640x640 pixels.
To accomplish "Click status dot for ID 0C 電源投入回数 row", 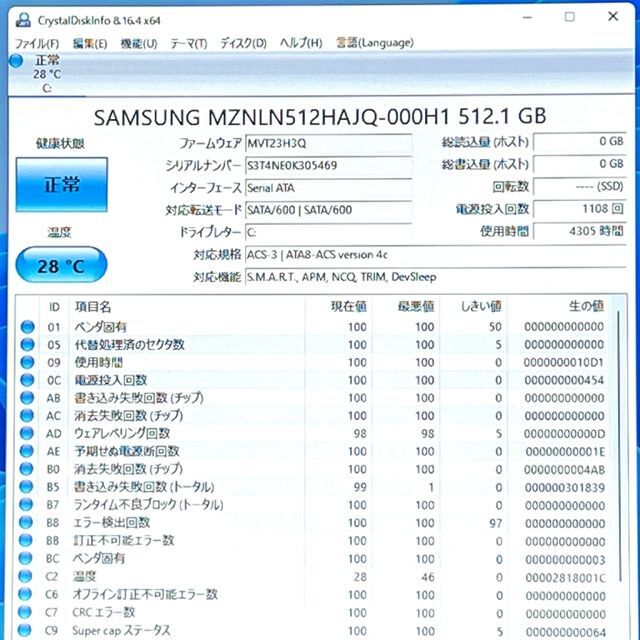I will pyautogui.click(x=27, y=380).
